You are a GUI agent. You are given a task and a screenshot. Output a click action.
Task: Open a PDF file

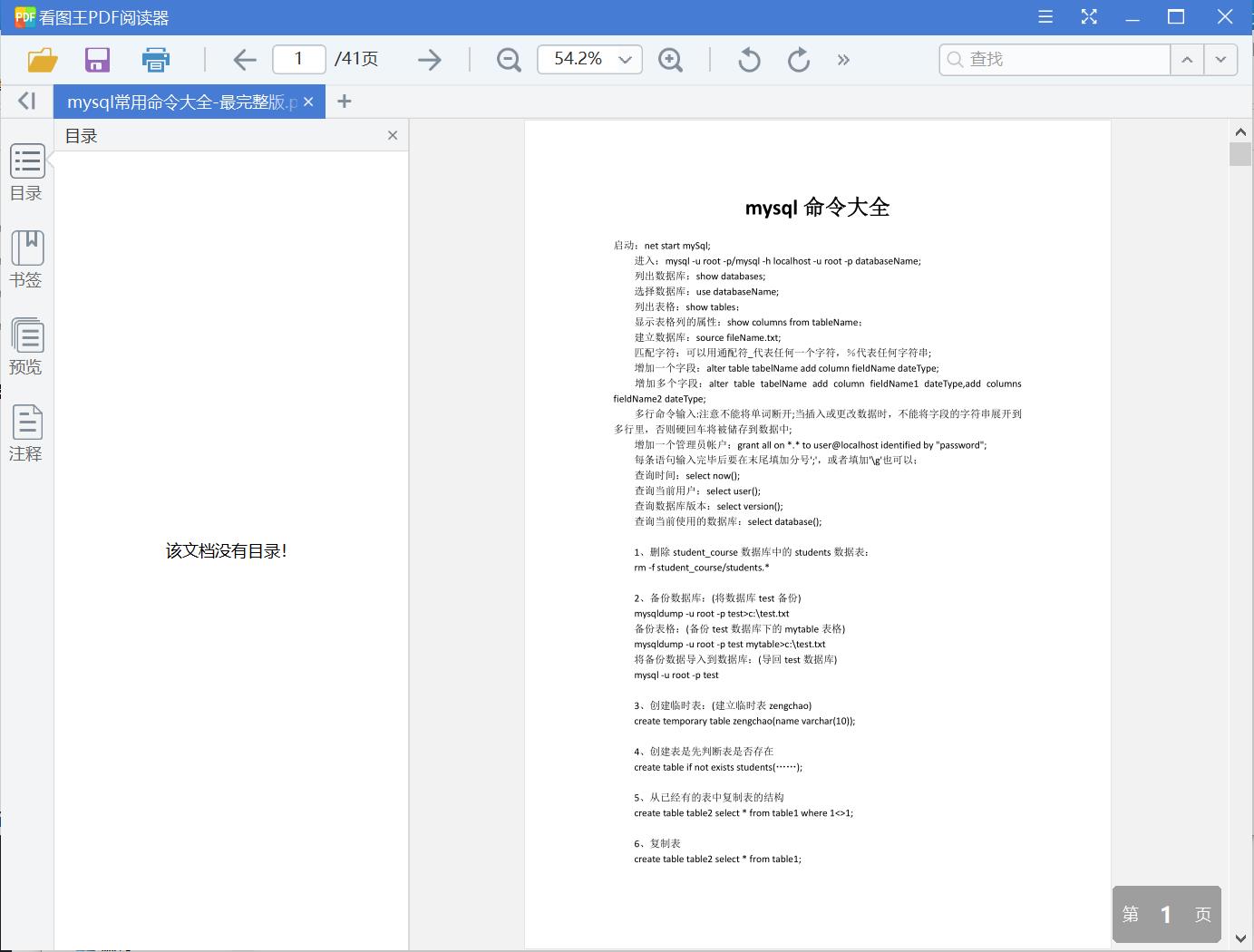coord(42,59)
